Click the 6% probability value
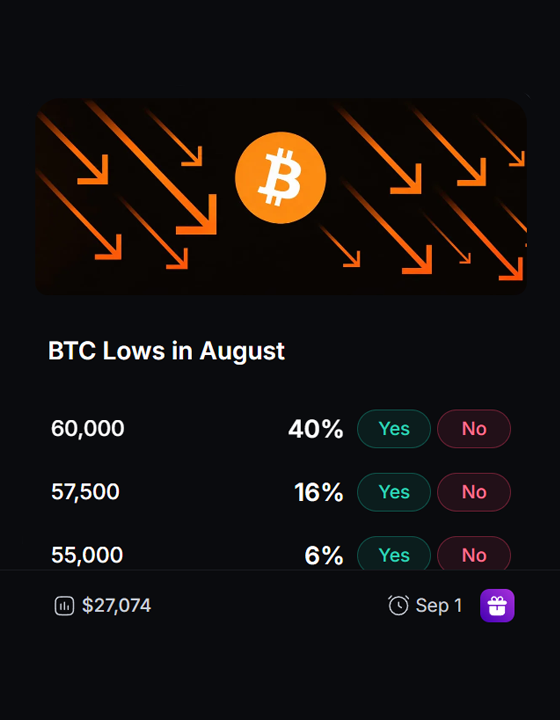 click(324, 556)
